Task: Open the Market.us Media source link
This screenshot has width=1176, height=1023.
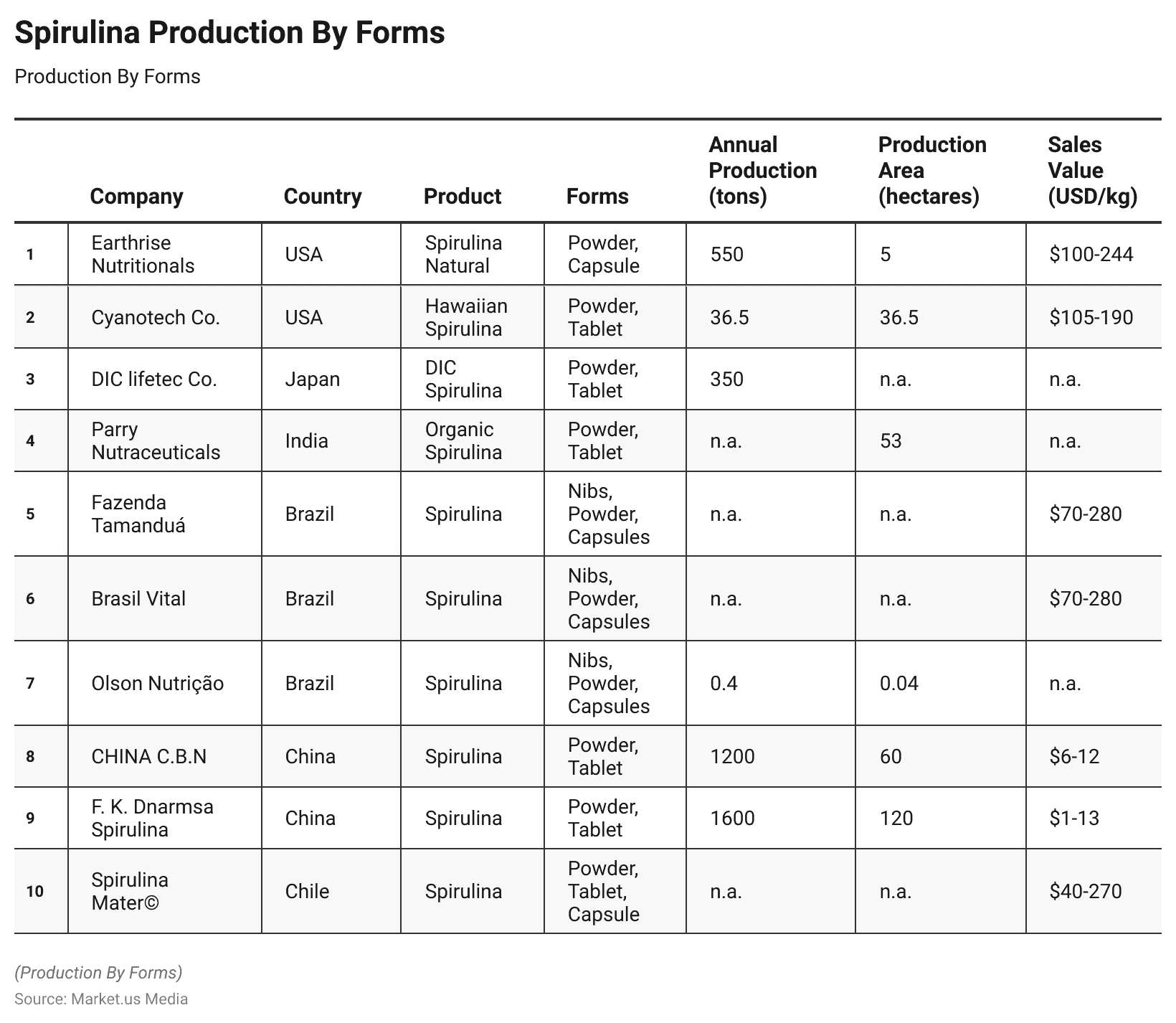Action: (129, 999)
